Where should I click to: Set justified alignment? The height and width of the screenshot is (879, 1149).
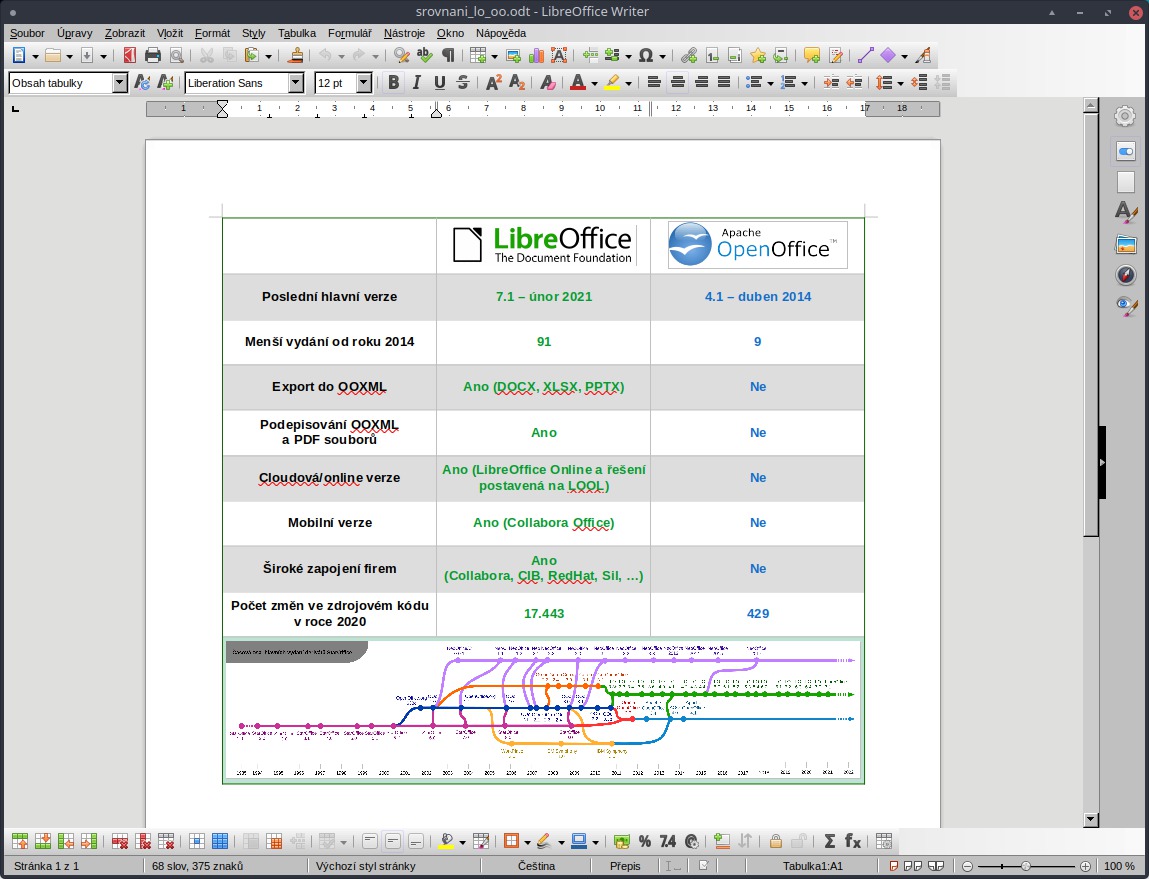click(724, 83)
